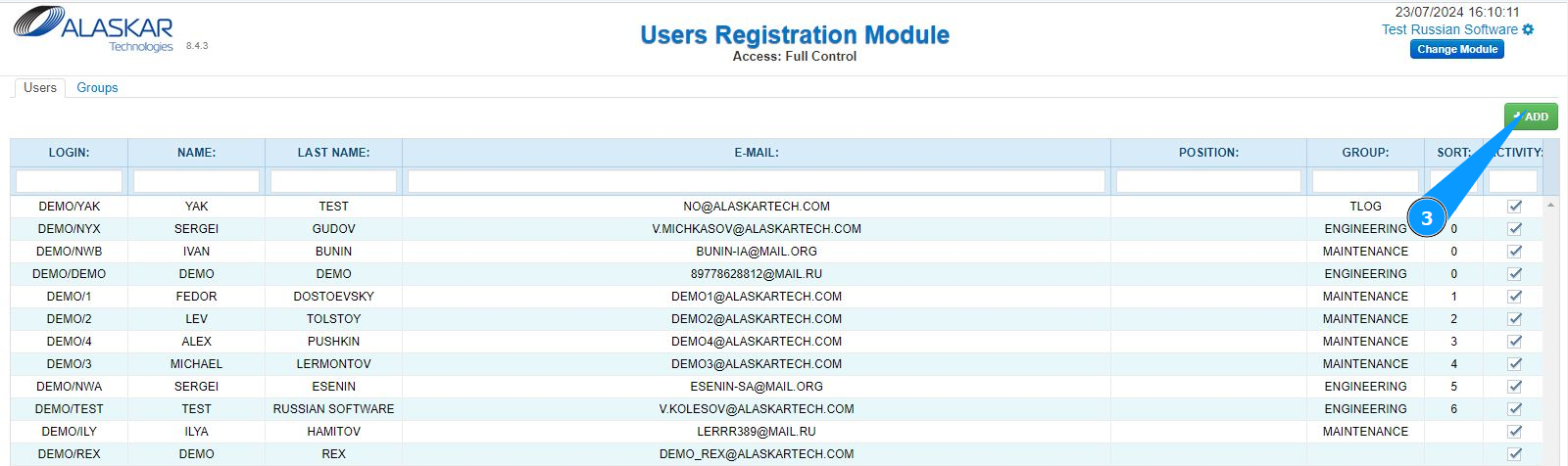The width and height of the screenshot is (1568, 466).
Task: Click last name PUSHKIN
Action: (x=333, y=342)
